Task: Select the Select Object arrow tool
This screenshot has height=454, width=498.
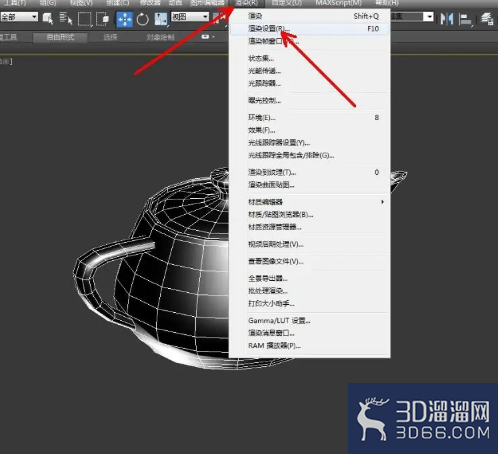Action: (48, 18)
